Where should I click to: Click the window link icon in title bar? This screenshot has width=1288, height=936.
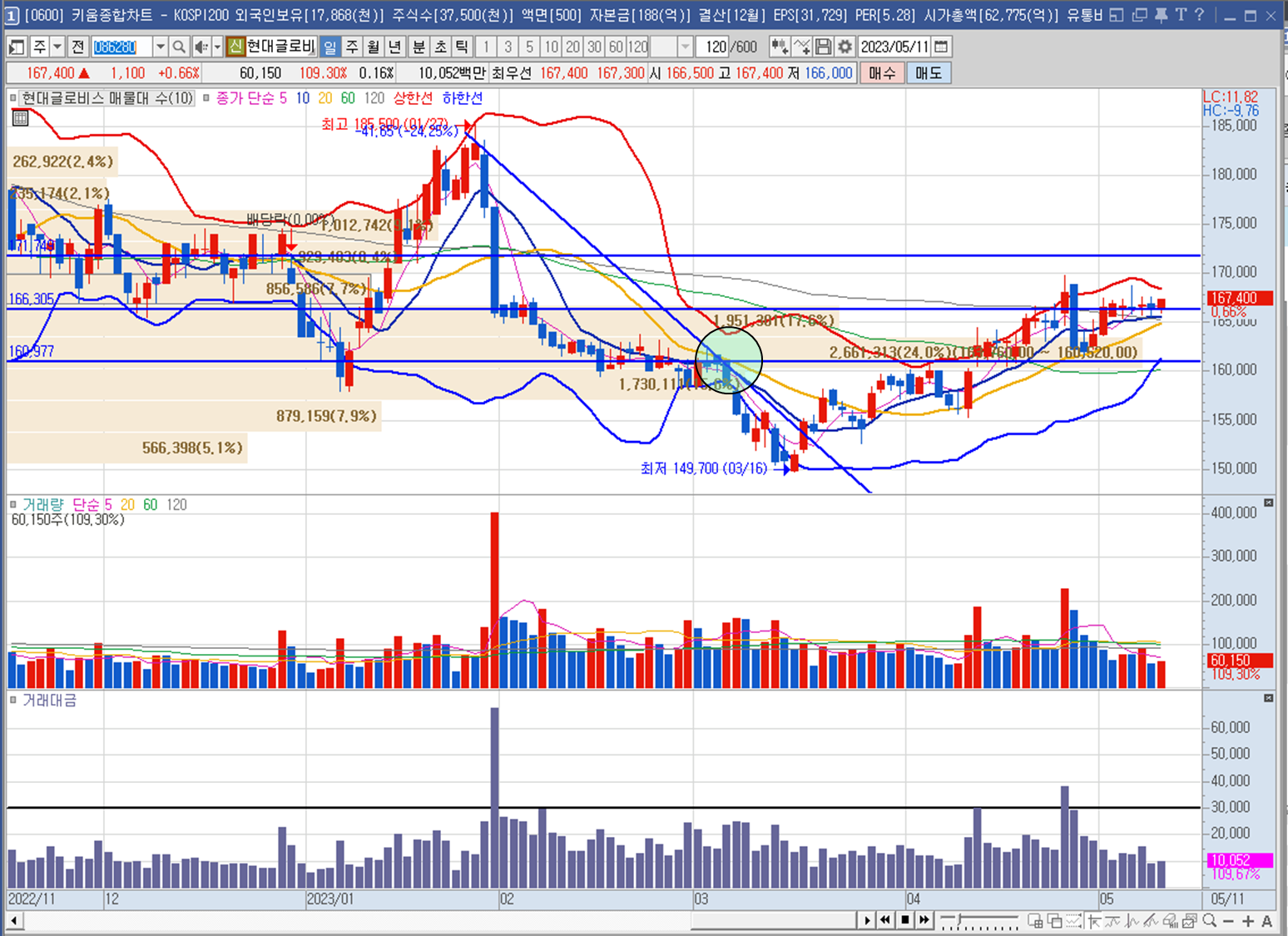click(1117, 15)
